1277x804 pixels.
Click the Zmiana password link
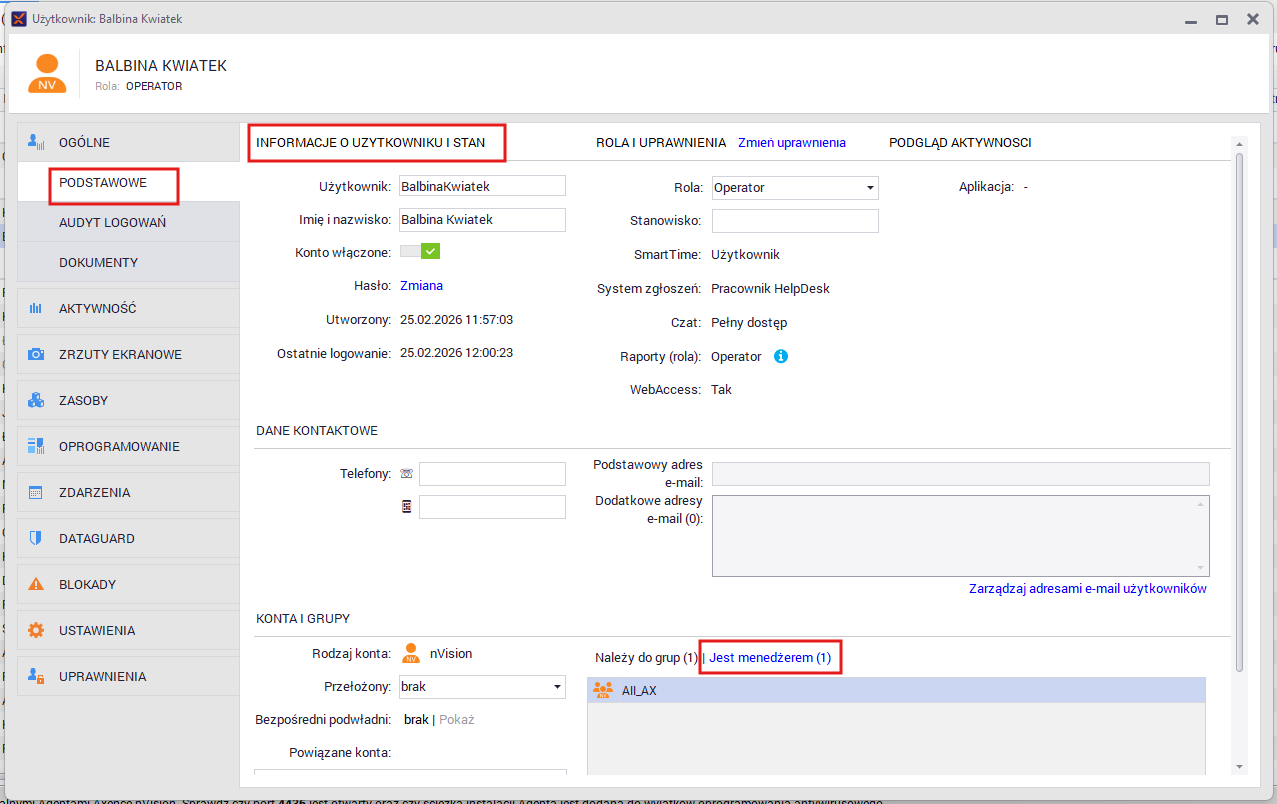[421, 286]
